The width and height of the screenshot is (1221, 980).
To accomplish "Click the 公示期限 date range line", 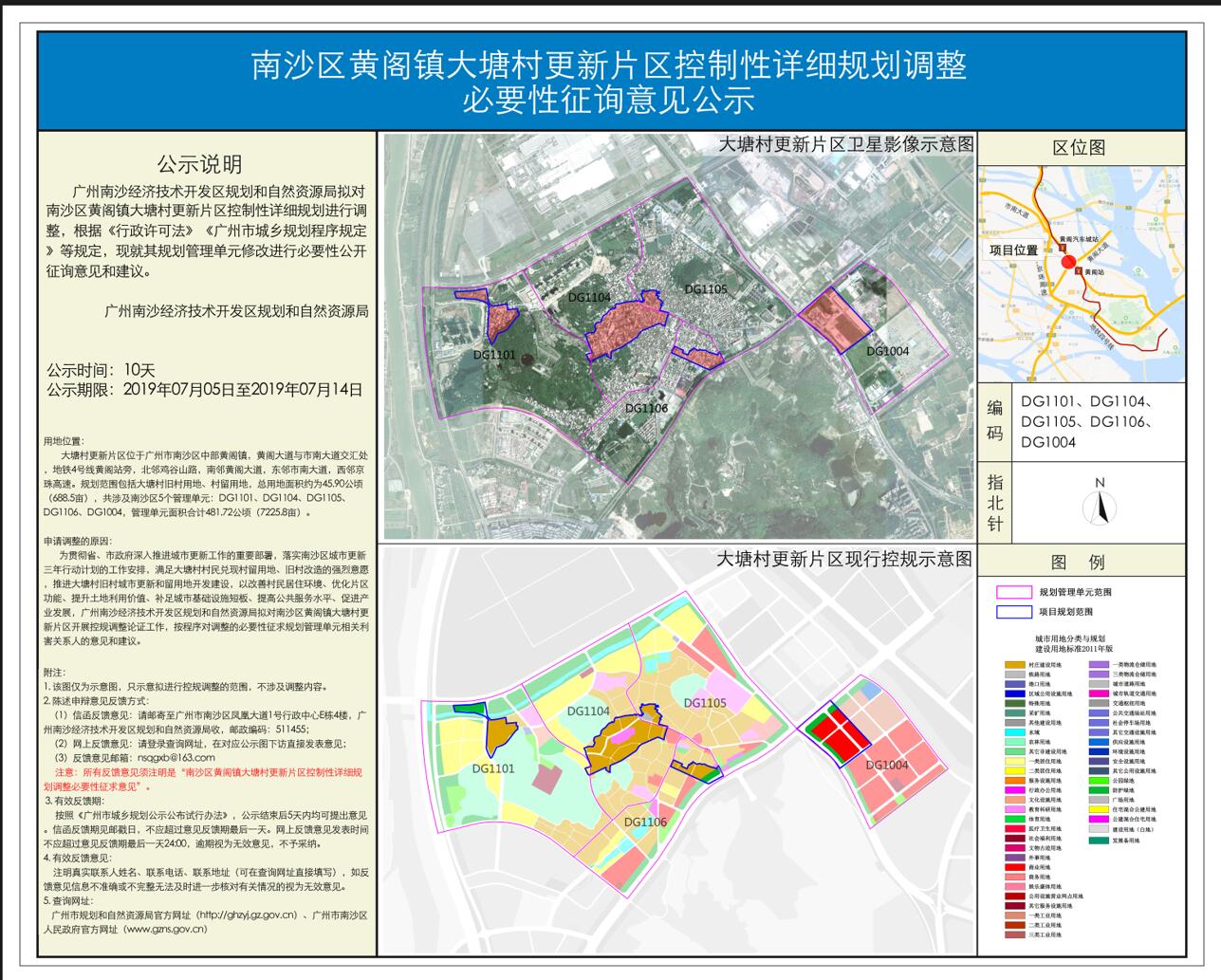I will [204, 389].
